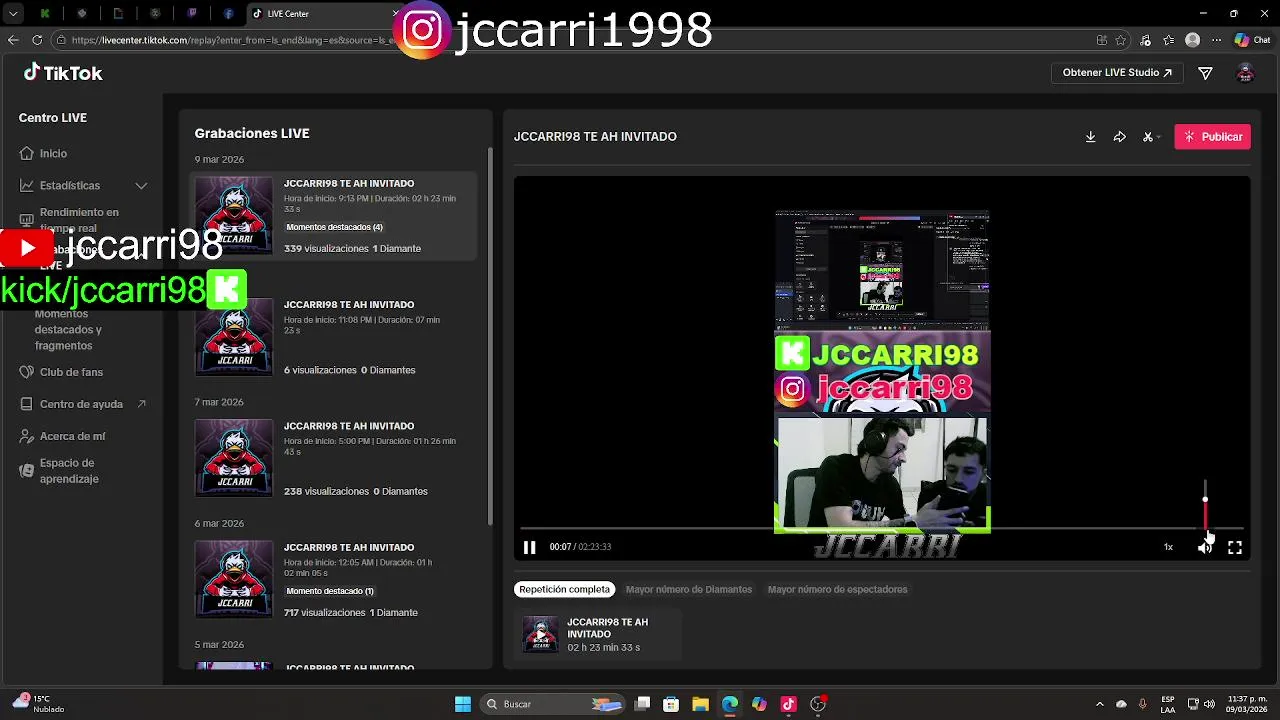The width and height of the screenshot is (1280, 720).
Task: Open the browser favorites list icon
Action: point(1169,40)
